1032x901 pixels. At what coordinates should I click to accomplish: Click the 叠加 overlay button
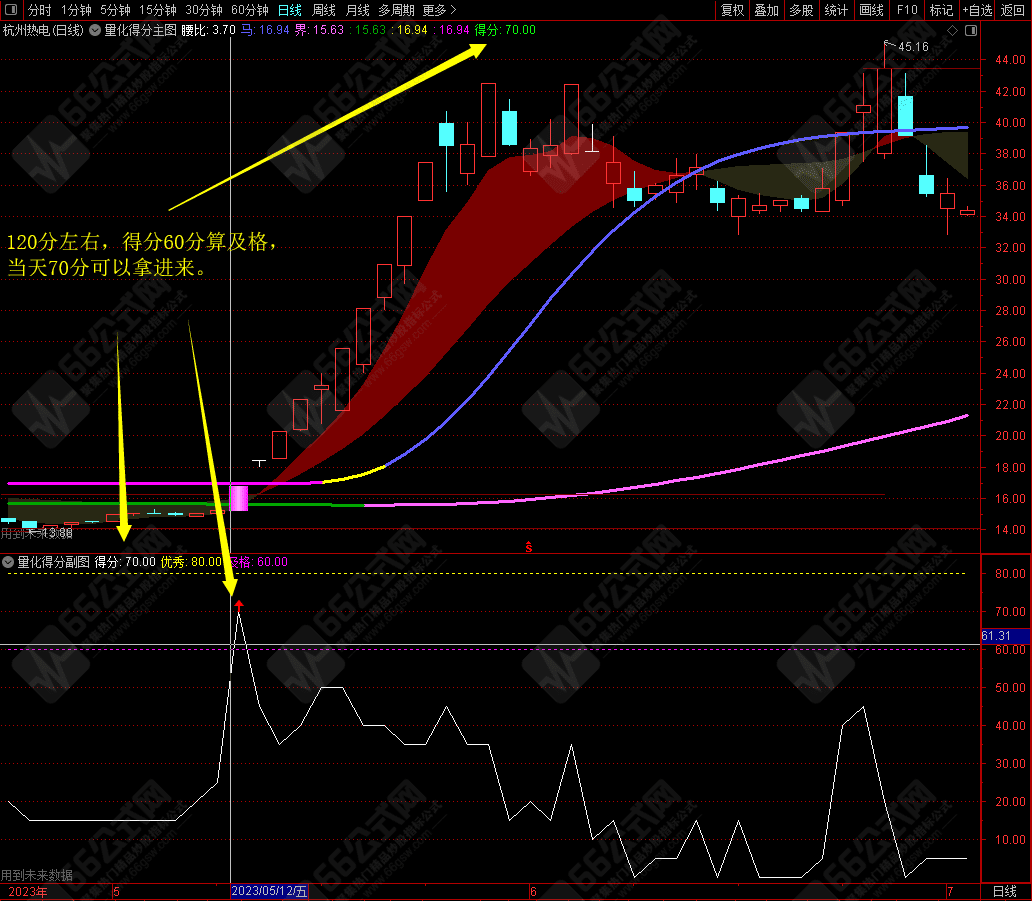coord(766,10)
